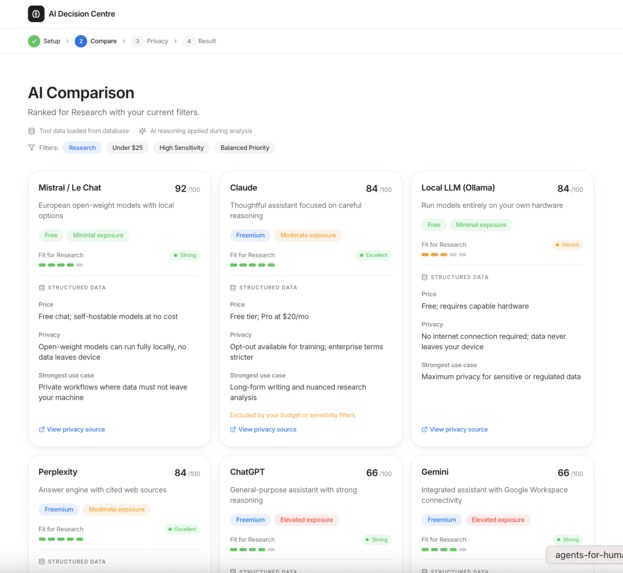
Task: Click the Free badge on Local LLM card
Action: [434, 225]
